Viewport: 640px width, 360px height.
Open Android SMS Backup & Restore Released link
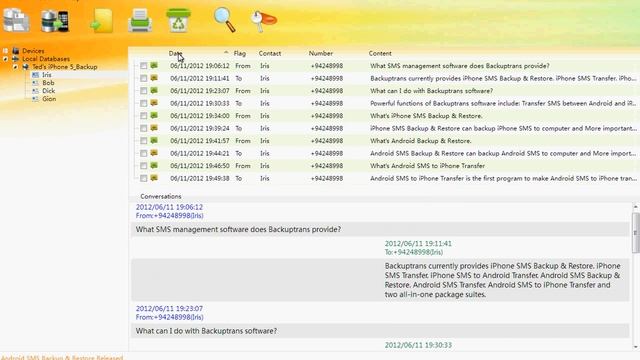(62, 357)
